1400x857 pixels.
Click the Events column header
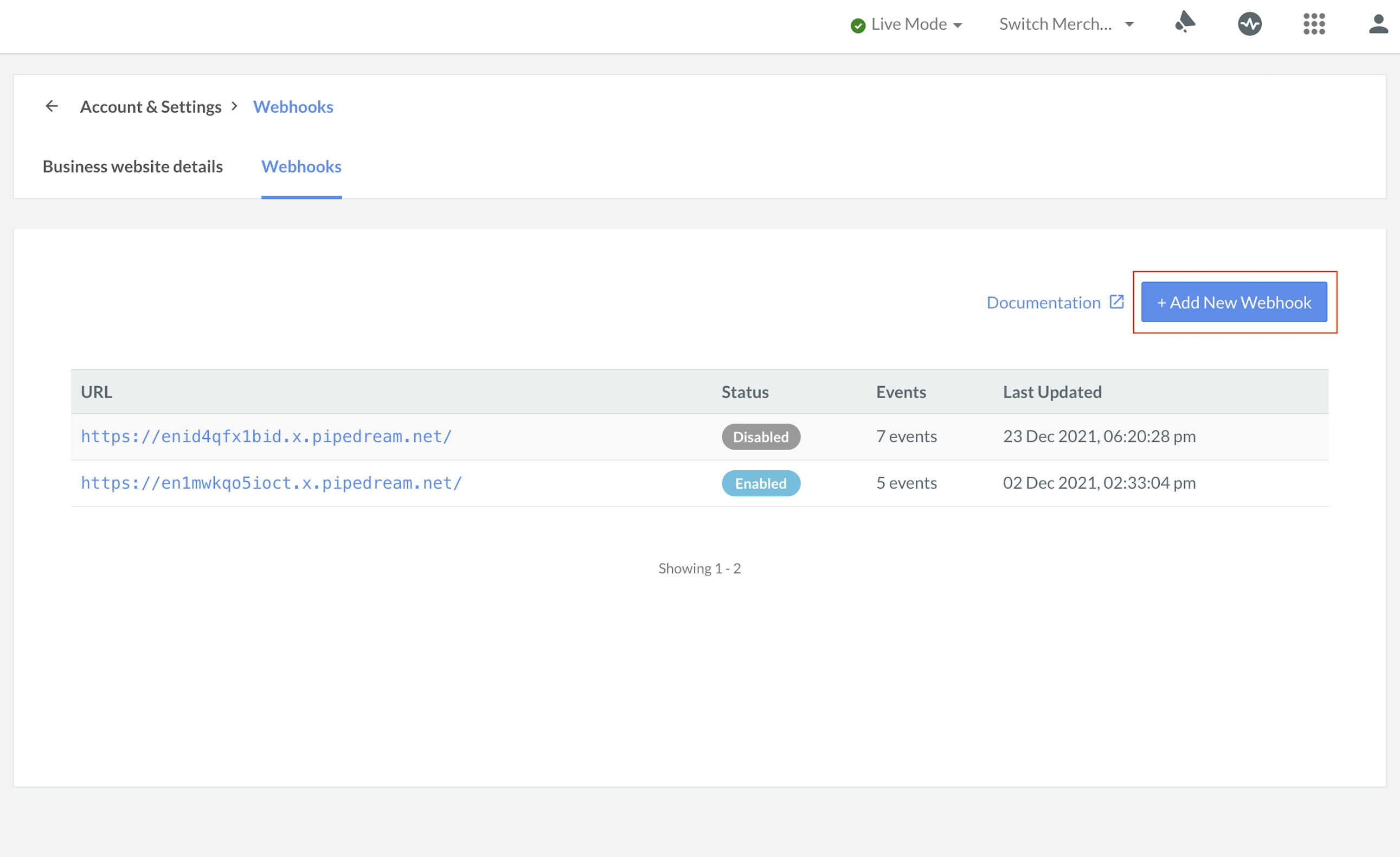(901, 392)
